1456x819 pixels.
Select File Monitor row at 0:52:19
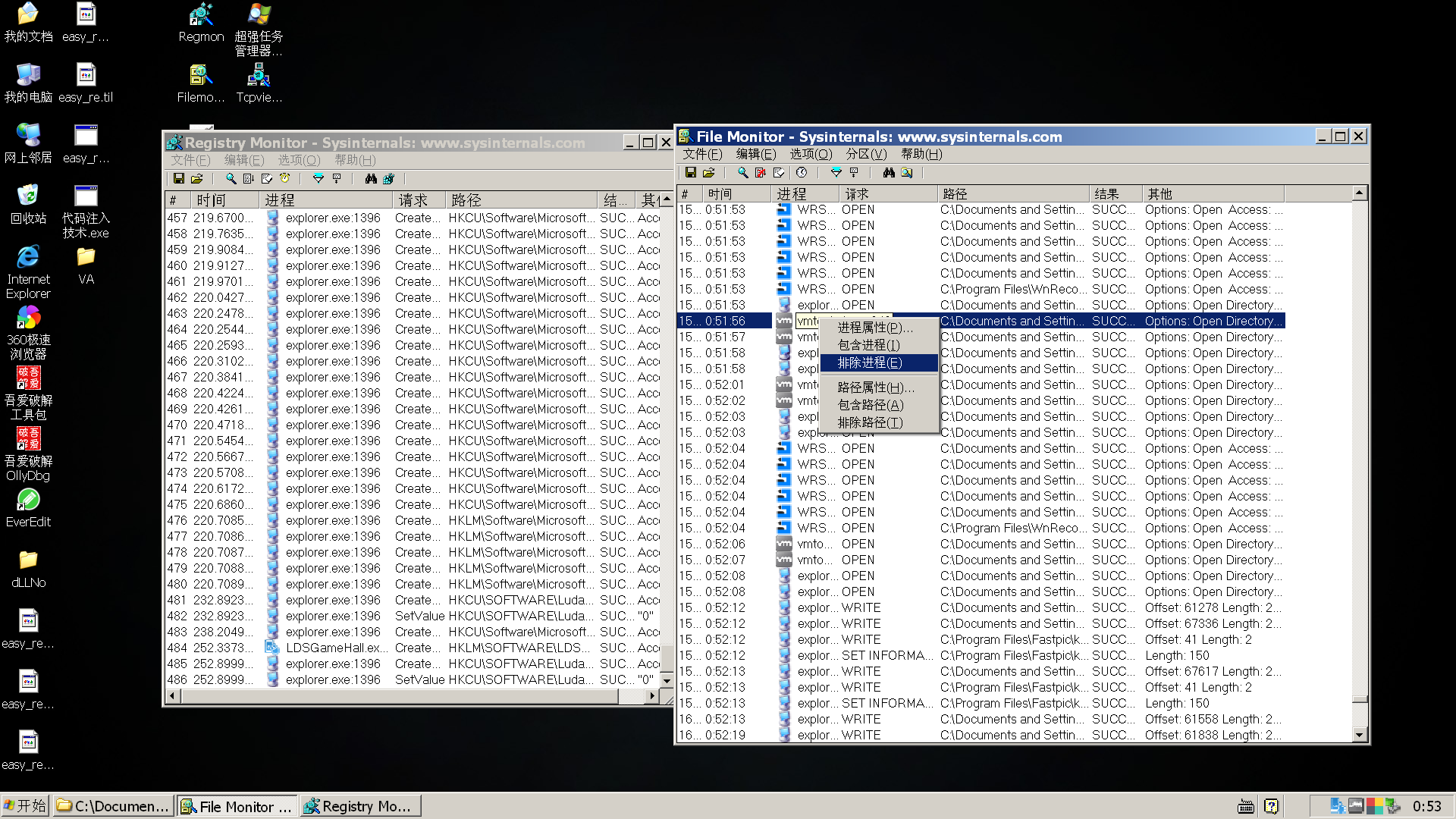point(981,735)
